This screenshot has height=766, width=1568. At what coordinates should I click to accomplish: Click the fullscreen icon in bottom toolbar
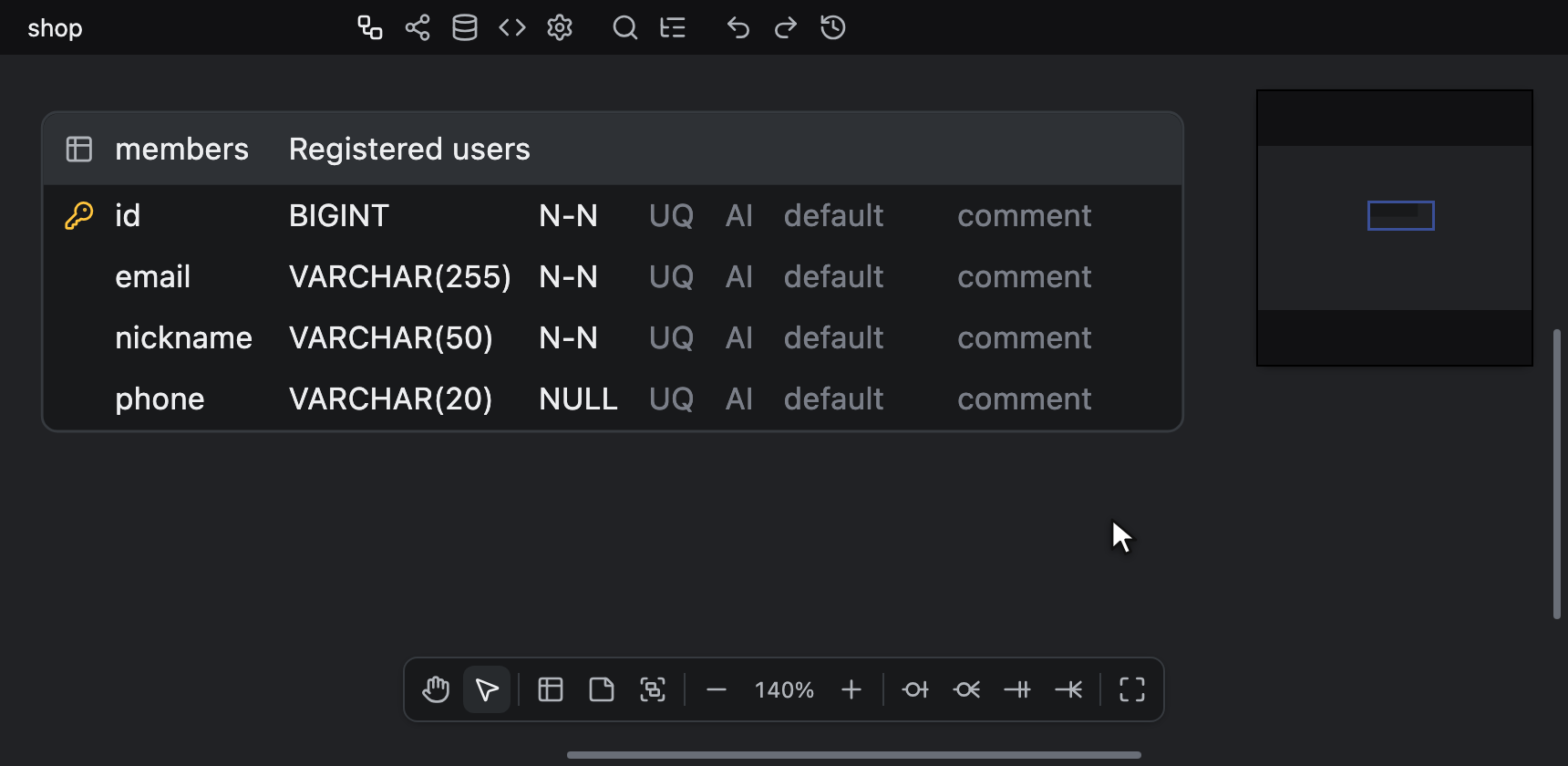coord(1132,689)
